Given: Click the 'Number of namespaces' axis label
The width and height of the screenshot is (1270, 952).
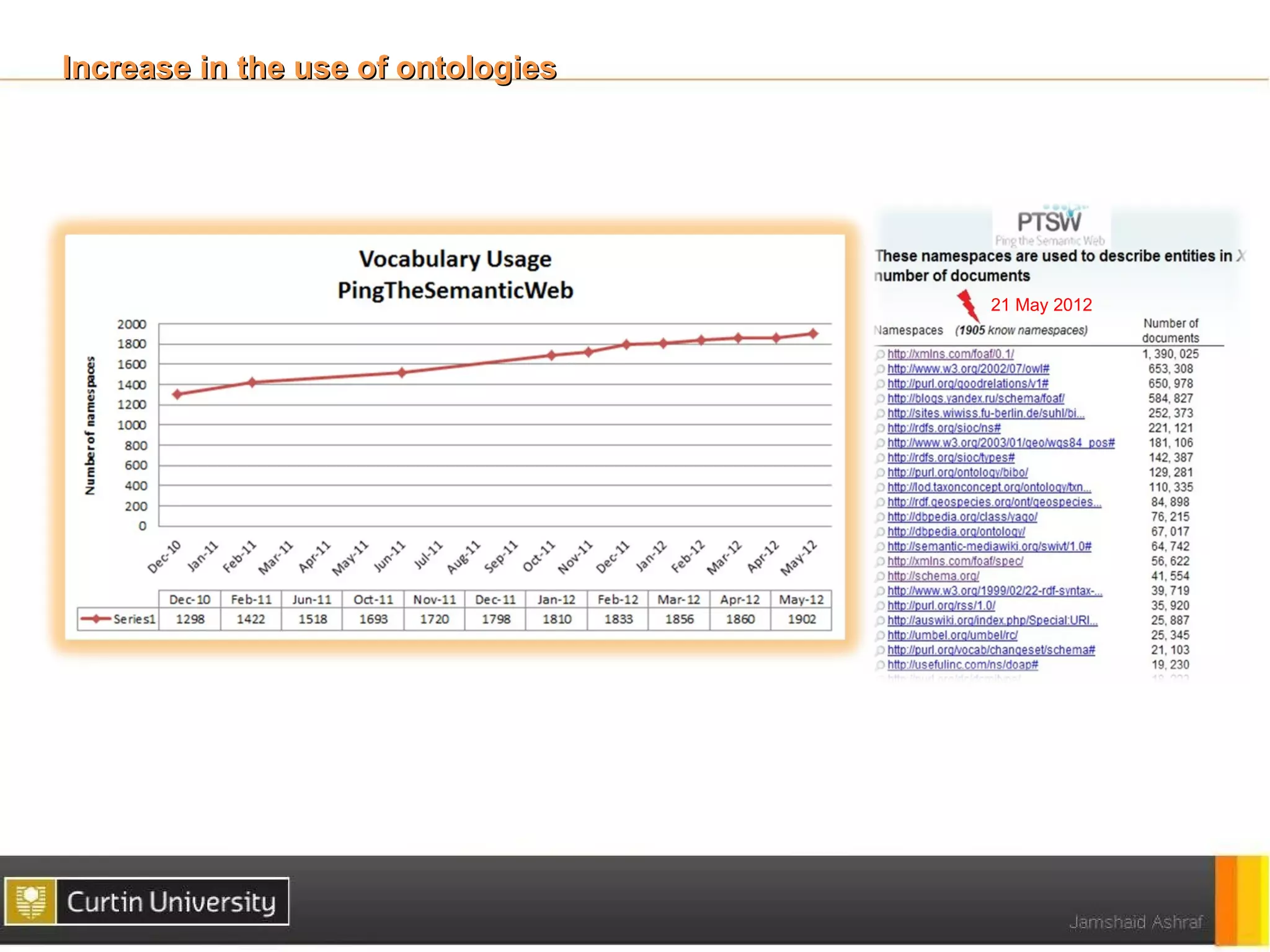Looking at the screenshot, I should [91, 425].
